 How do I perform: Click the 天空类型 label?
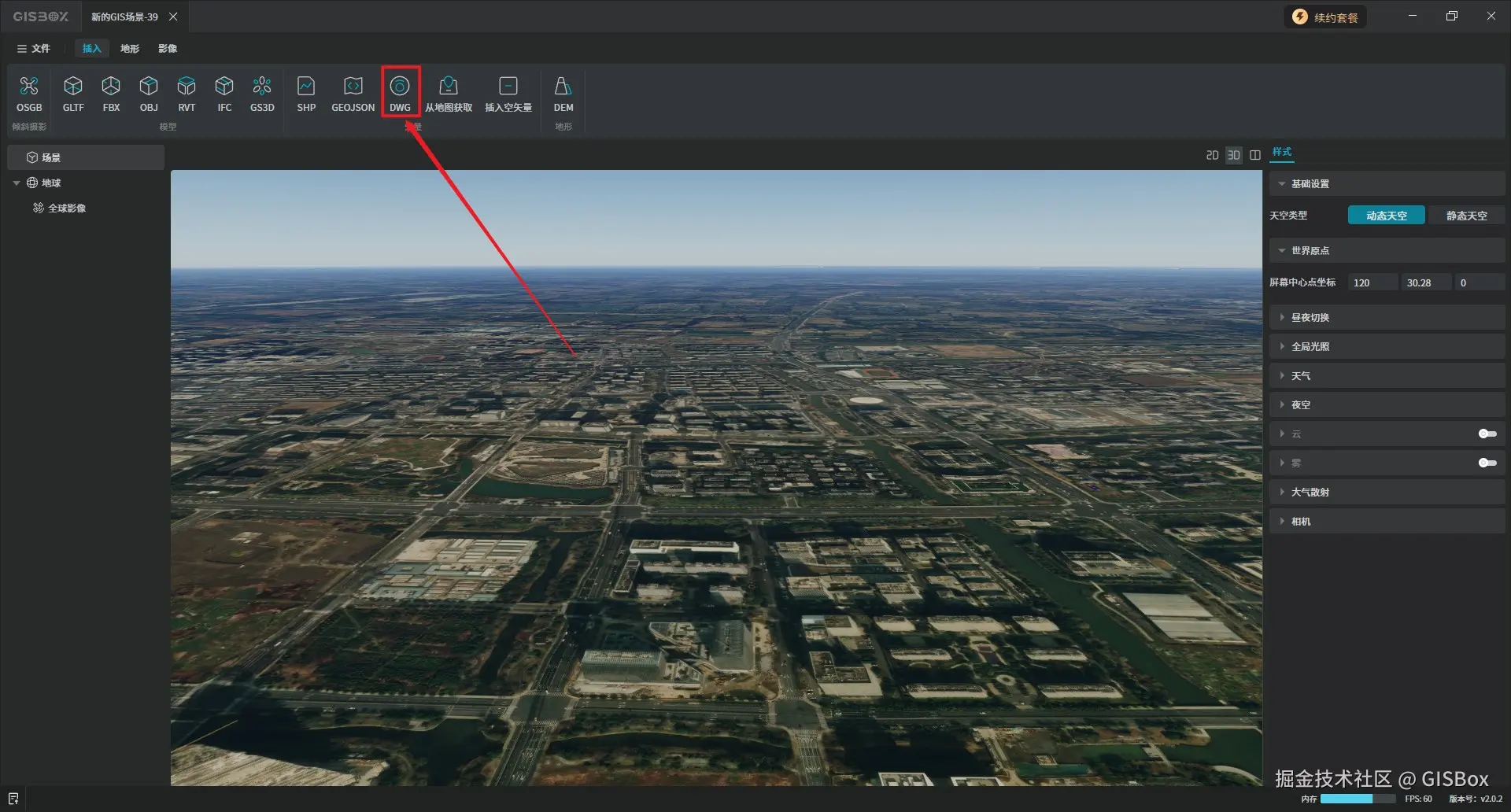1288,216
